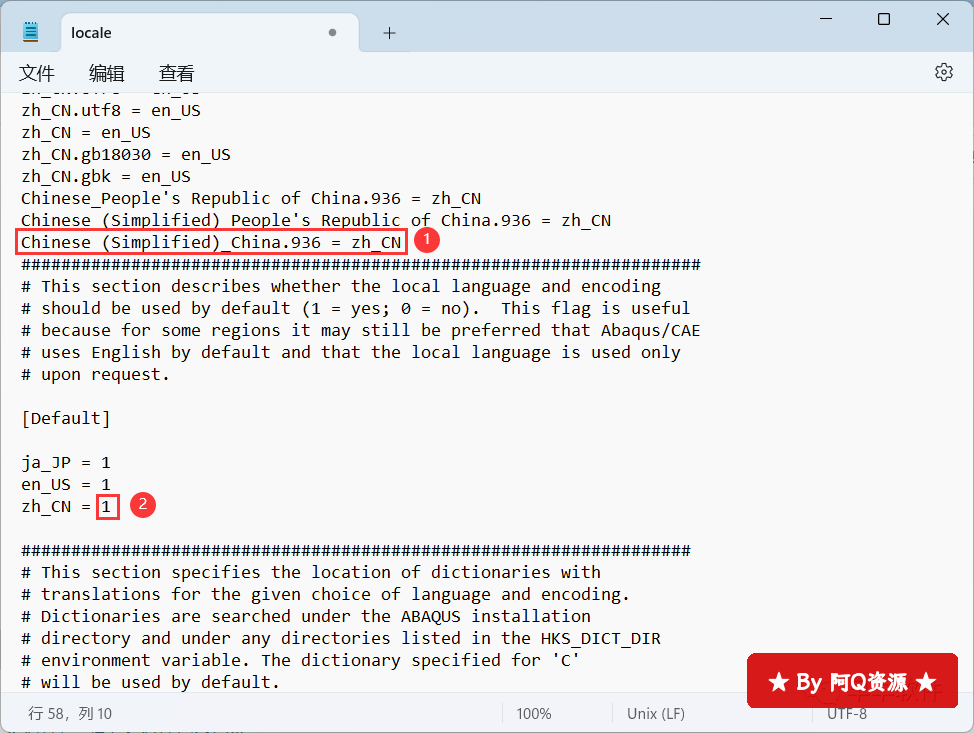The image size is (974, 733).
Task: Click the UTF-8 encoding indicator
Action: 846,713
